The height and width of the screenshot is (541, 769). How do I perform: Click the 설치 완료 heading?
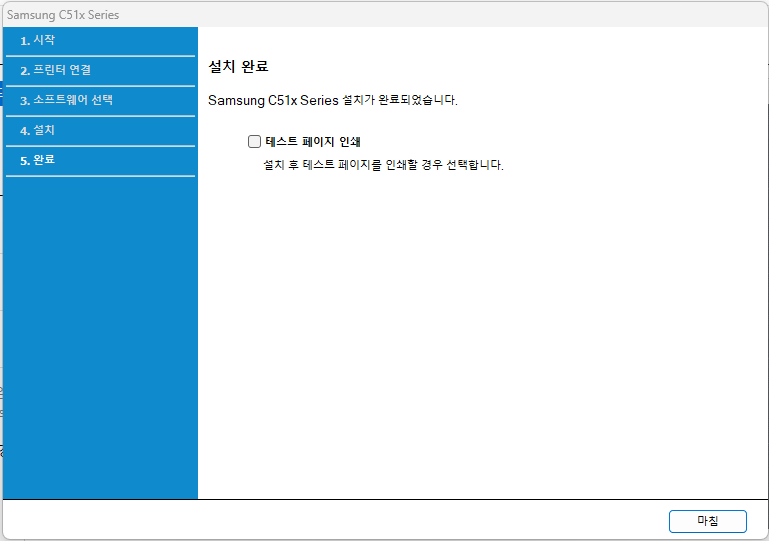pyautogui.click(x=238, y=66)
